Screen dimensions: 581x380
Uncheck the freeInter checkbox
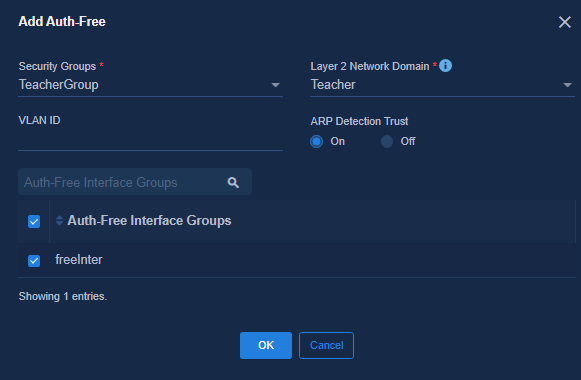pyautogui.click(x=34, y=261)
